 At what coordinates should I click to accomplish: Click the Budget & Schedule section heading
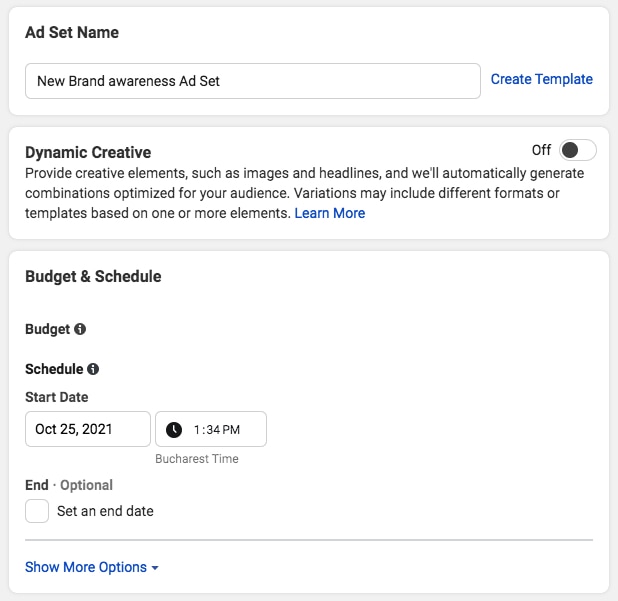pyautogui.click(x=93, y=276)
